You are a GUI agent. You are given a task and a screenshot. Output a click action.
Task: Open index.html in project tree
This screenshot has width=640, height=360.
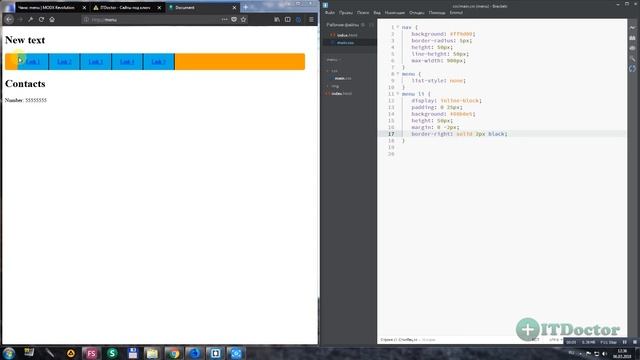pyautogui.click(x=342, y=93)
